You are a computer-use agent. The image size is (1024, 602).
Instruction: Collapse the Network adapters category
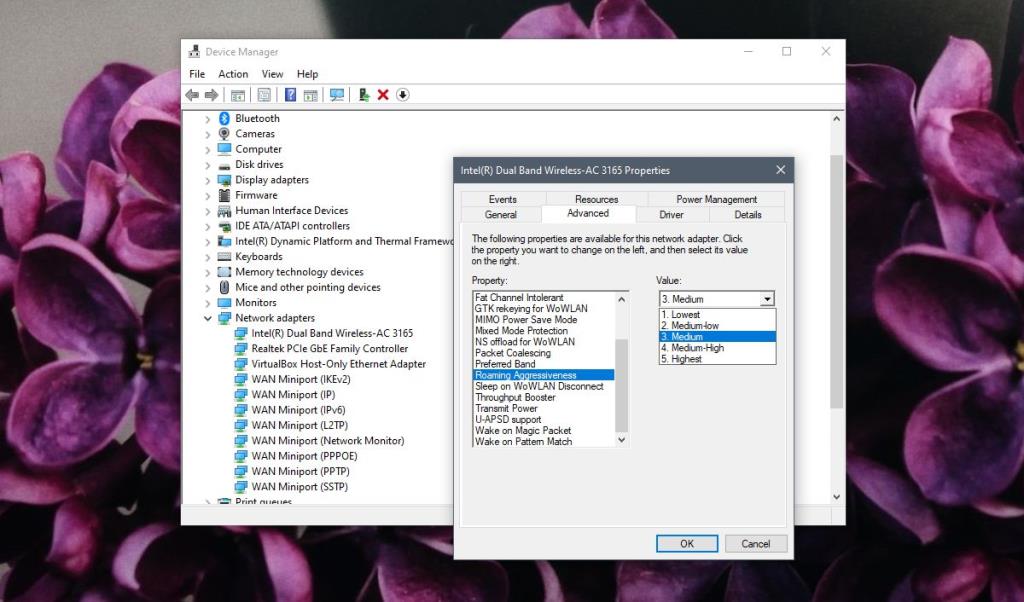(x=208, y=317)
